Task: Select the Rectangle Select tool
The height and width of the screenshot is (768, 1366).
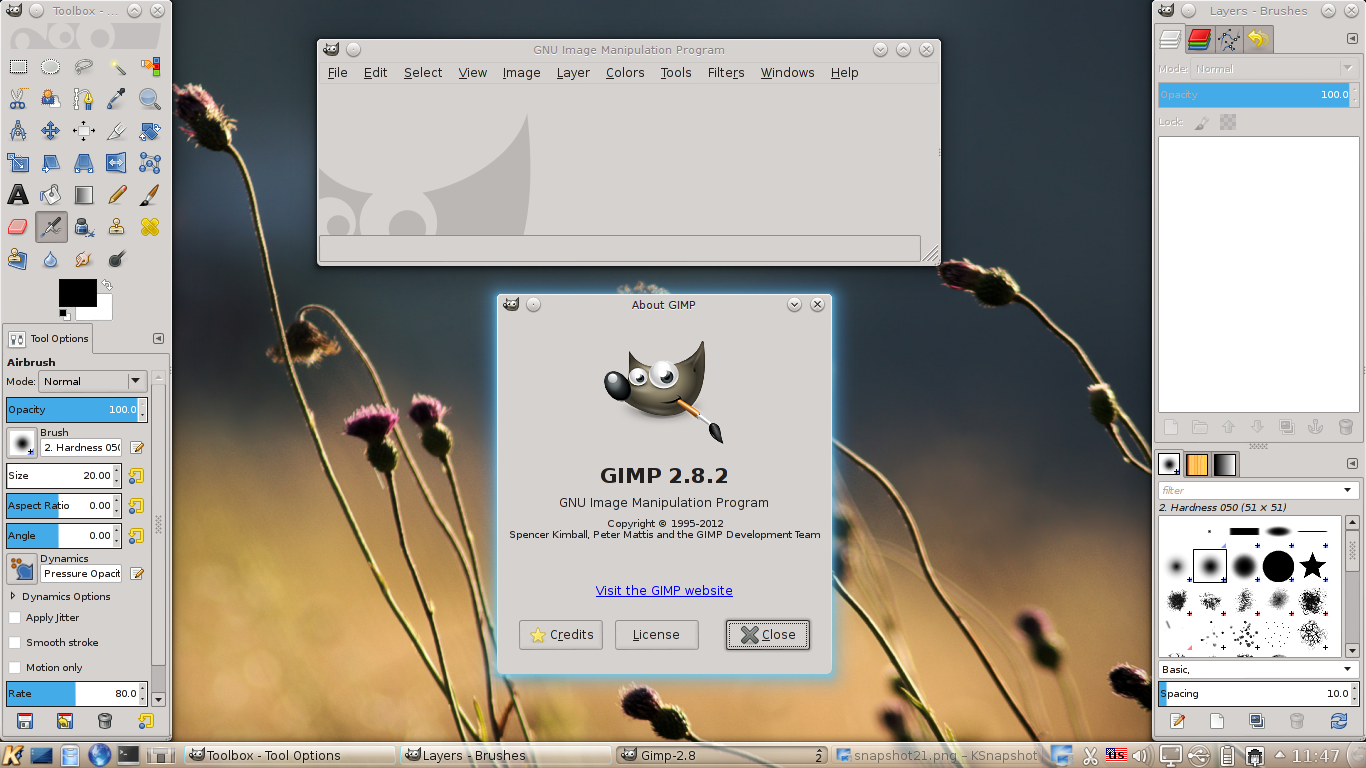Action: (17, 66)
